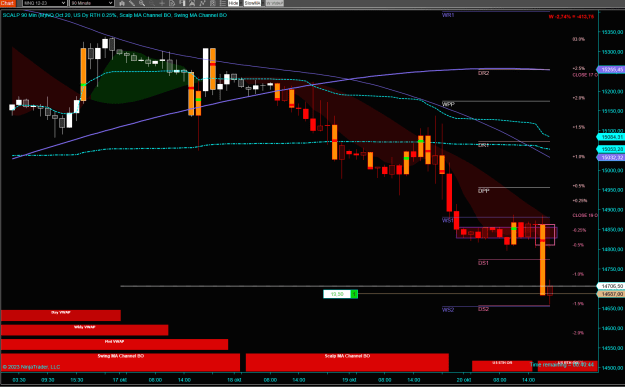Viewport: 625px width, 387px height.
Task: Click the WR1 pivot level label
Action: click(x=448, y=15)
